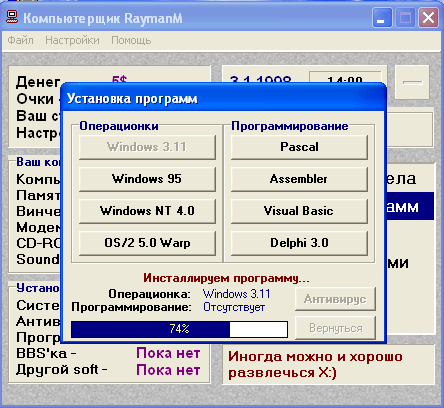The height and width of the screenshot is (408, 444).
Task: Minimize the Компьютерщик RaymanM window
Action: tap(382, 18)
